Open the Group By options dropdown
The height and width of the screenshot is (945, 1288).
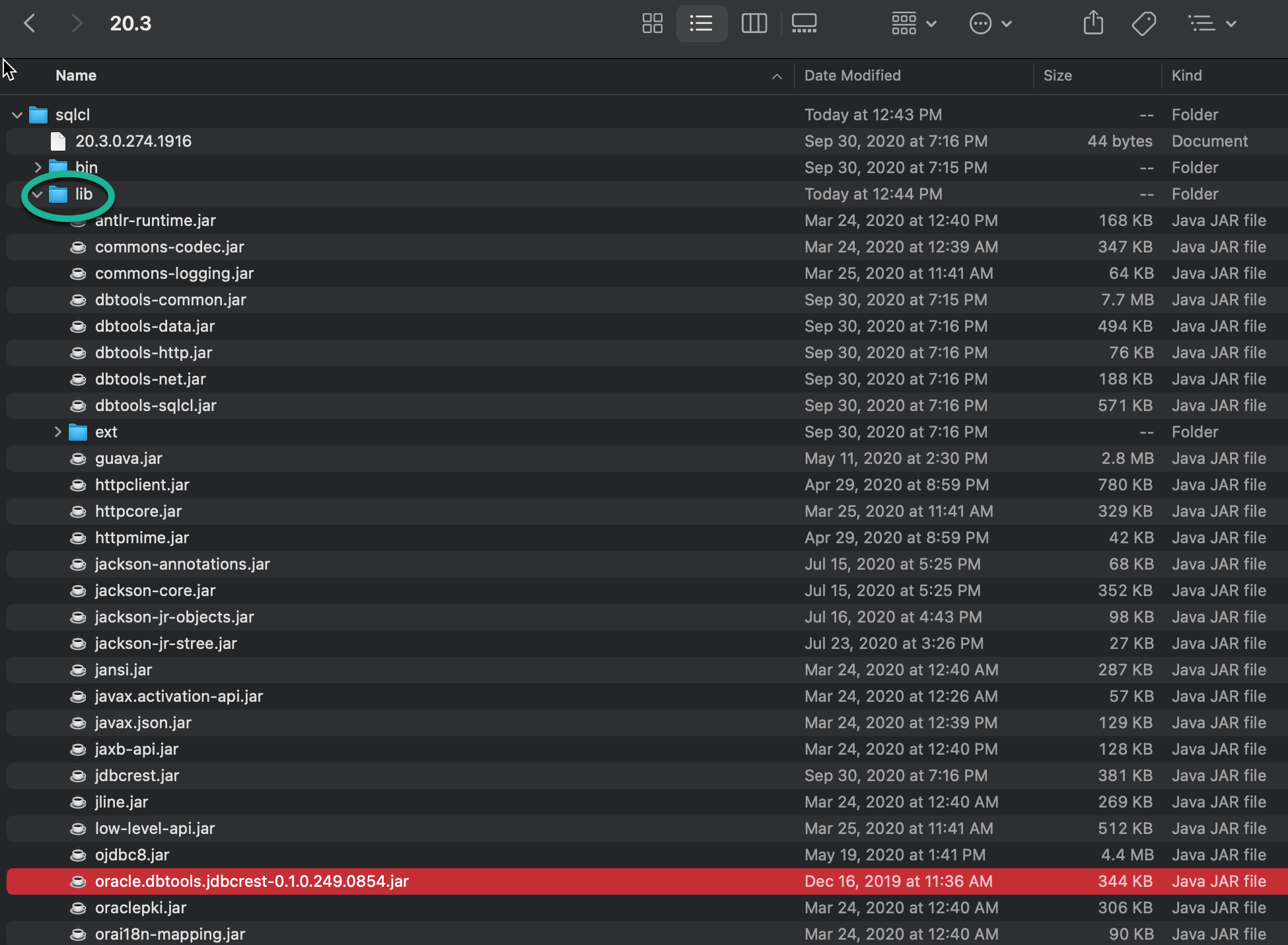[913, 24]
